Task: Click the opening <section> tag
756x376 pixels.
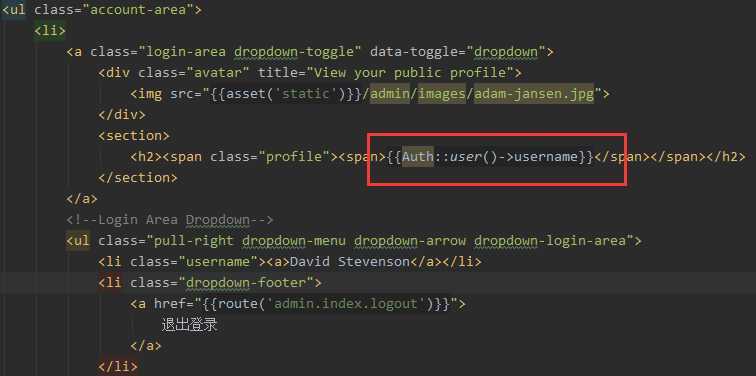Action: (x=134, y=135)
